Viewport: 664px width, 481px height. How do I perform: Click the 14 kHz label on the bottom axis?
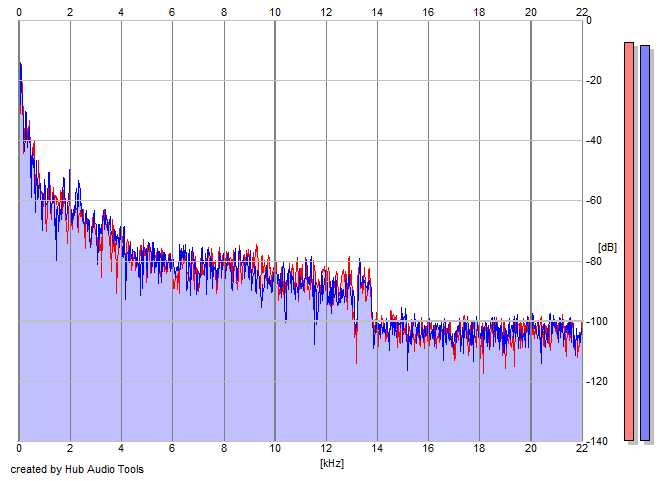(377, 448)
